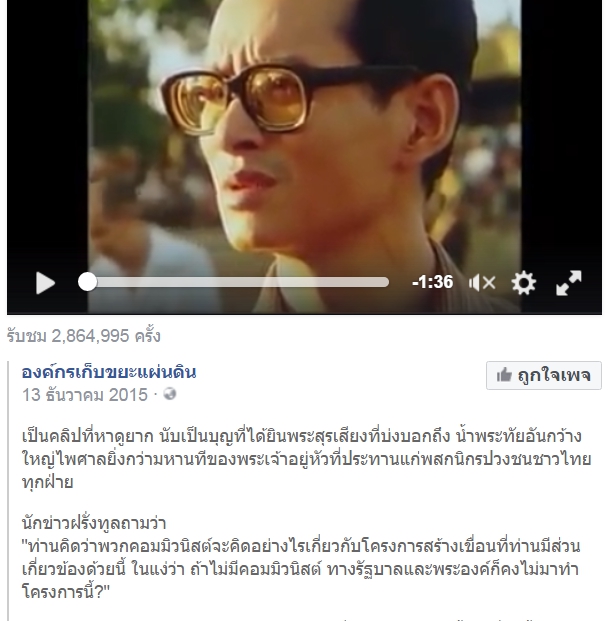This screenshot has height=621, width=614.
Task: Click the ถูกใจเพจ button label
Action: point(554,375)
